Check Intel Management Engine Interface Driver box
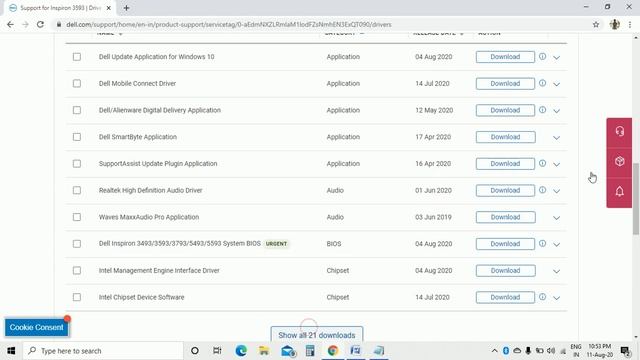This screenshot has width=640, height=360. click(77, 271)
